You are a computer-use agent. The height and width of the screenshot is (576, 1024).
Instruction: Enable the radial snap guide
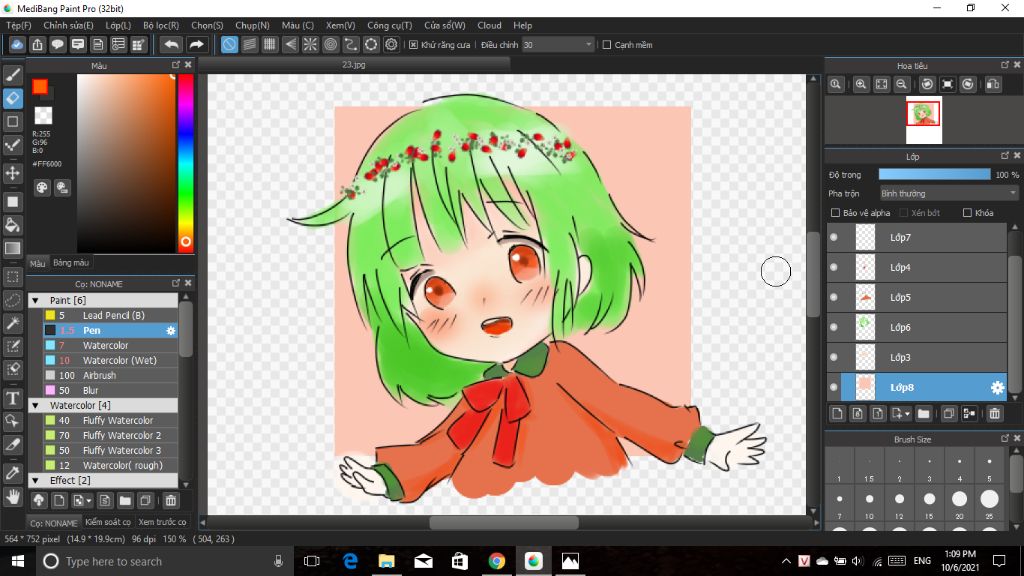(x=310, y=44)
